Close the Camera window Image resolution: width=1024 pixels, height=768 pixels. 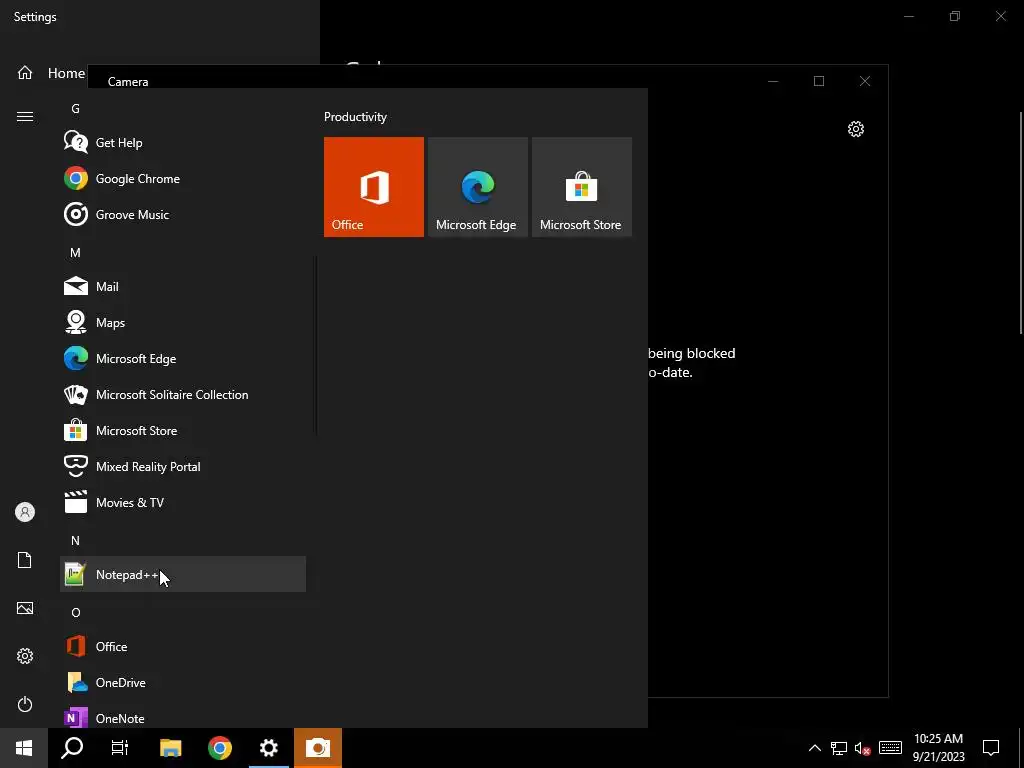pyautogui.click(x=865, y=81)
